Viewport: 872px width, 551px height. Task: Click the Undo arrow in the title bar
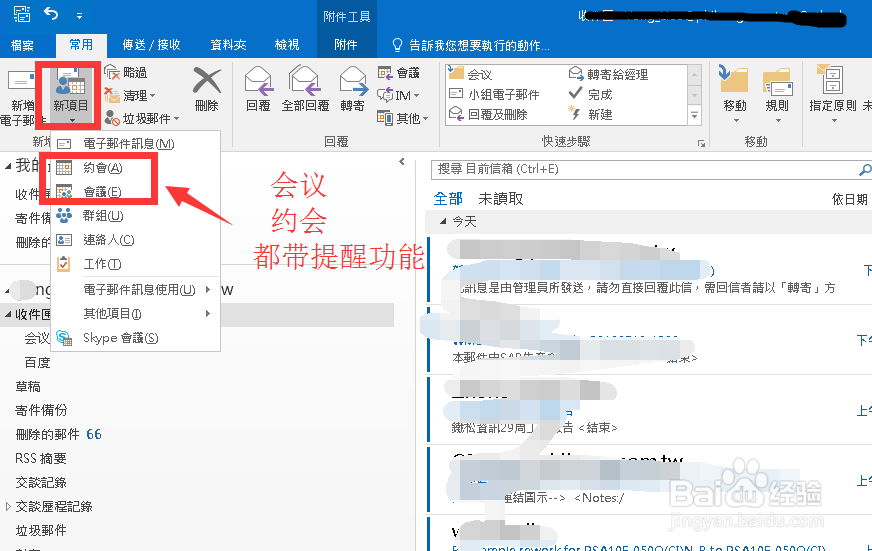[x=51, y=13]
